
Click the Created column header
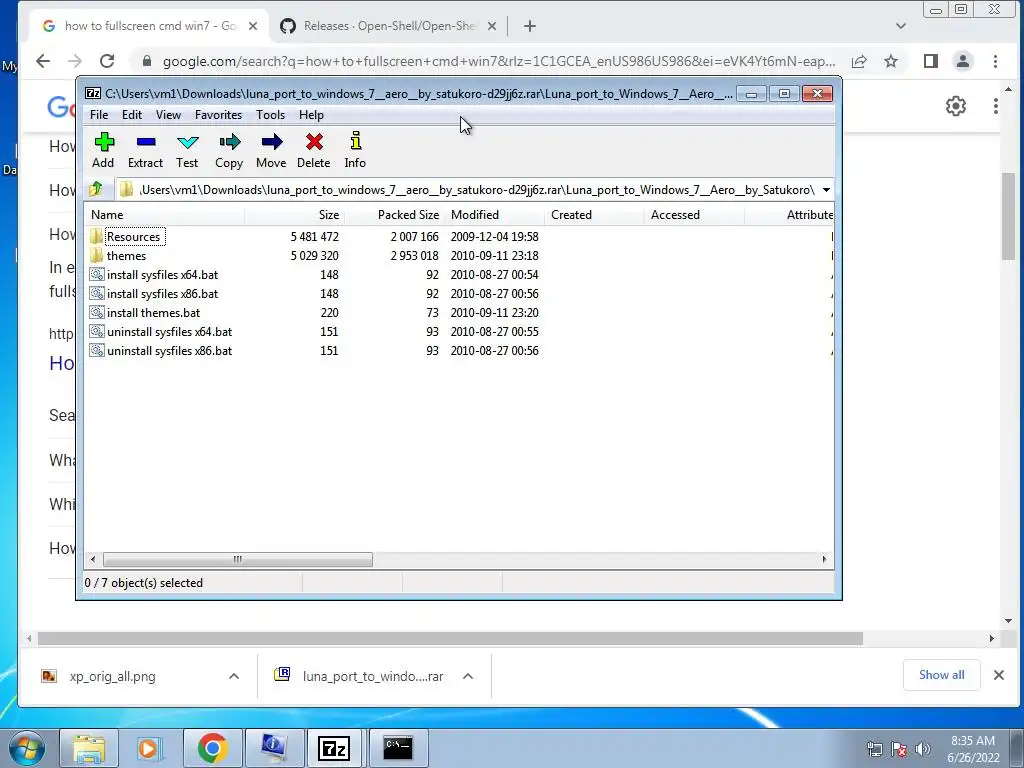tap(594, 215)
